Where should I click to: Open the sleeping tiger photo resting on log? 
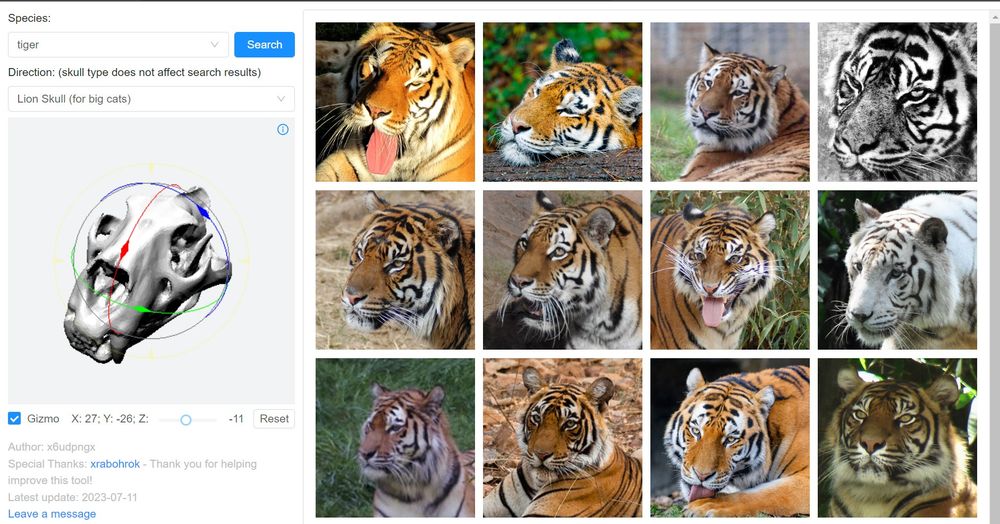click(x=562, y=102)
